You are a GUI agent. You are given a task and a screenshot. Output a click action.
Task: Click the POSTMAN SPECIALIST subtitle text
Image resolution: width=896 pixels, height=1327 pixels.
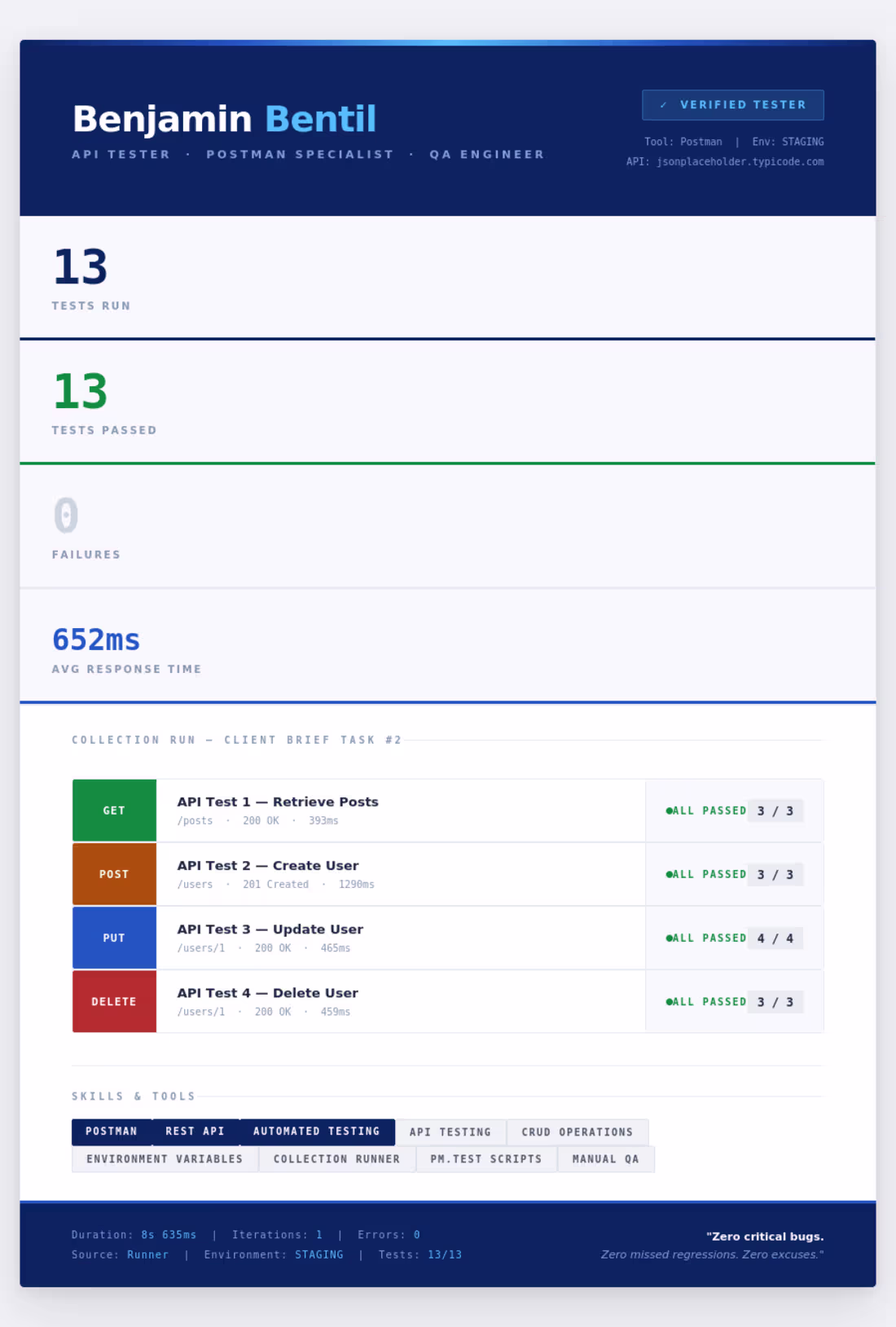click(300, 154)
